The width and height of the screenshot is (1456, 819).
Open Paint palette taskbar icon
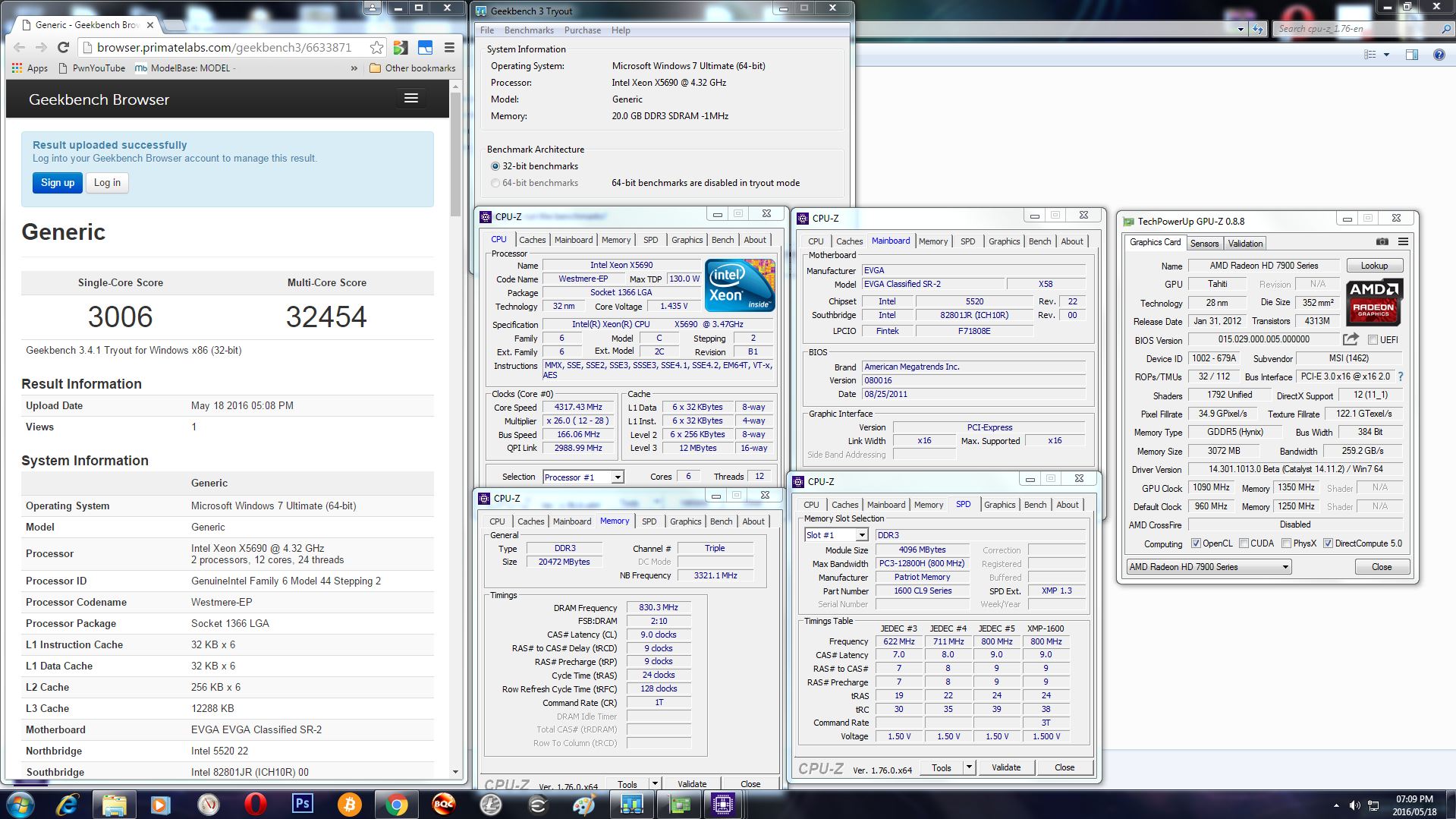click(584, 805)
